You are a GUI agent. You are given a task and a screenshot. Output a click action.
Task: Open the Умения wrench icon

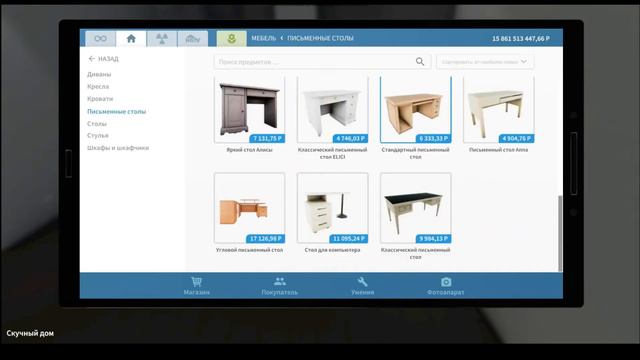point(362,282)
